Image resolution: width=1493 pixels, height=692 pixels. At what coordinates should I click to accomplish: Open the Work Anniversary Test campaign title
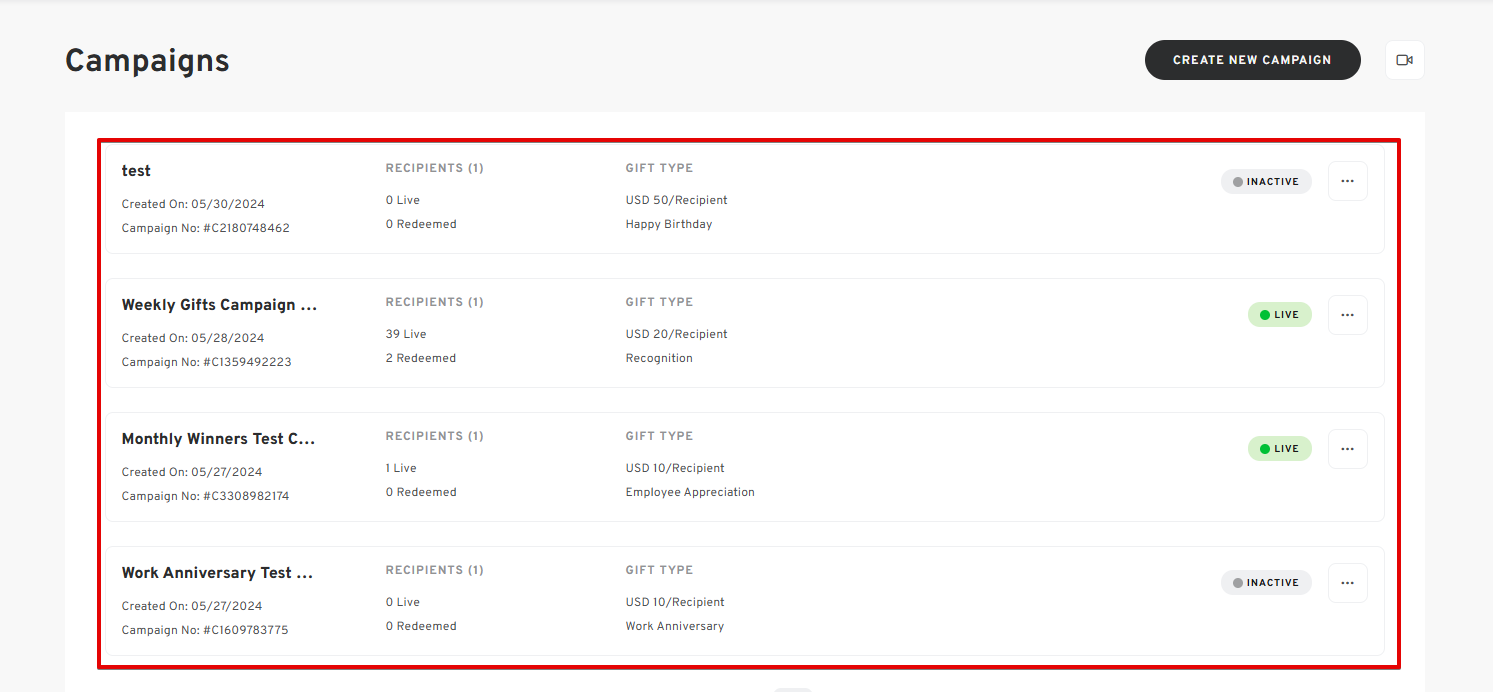(217, 573)
